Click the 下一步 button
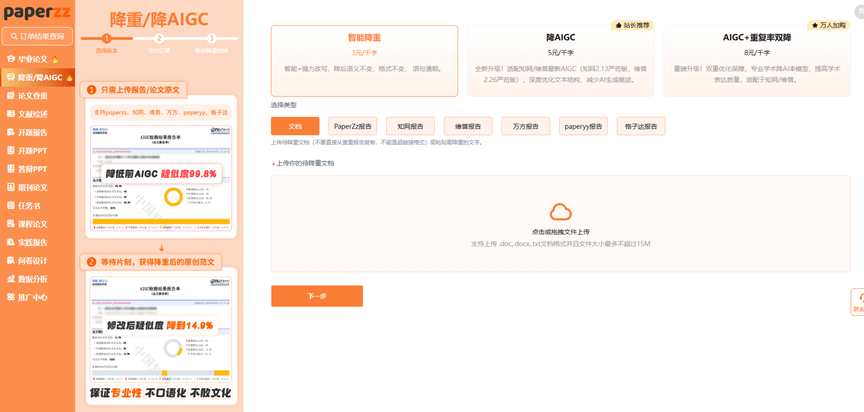 point(317,296)
